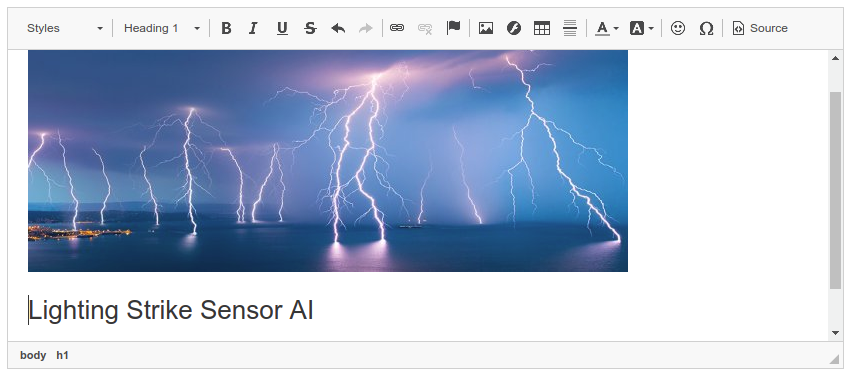Click the unlink icon
The width and height of the screenshot is (856, 379).
(x=425, y=28)
